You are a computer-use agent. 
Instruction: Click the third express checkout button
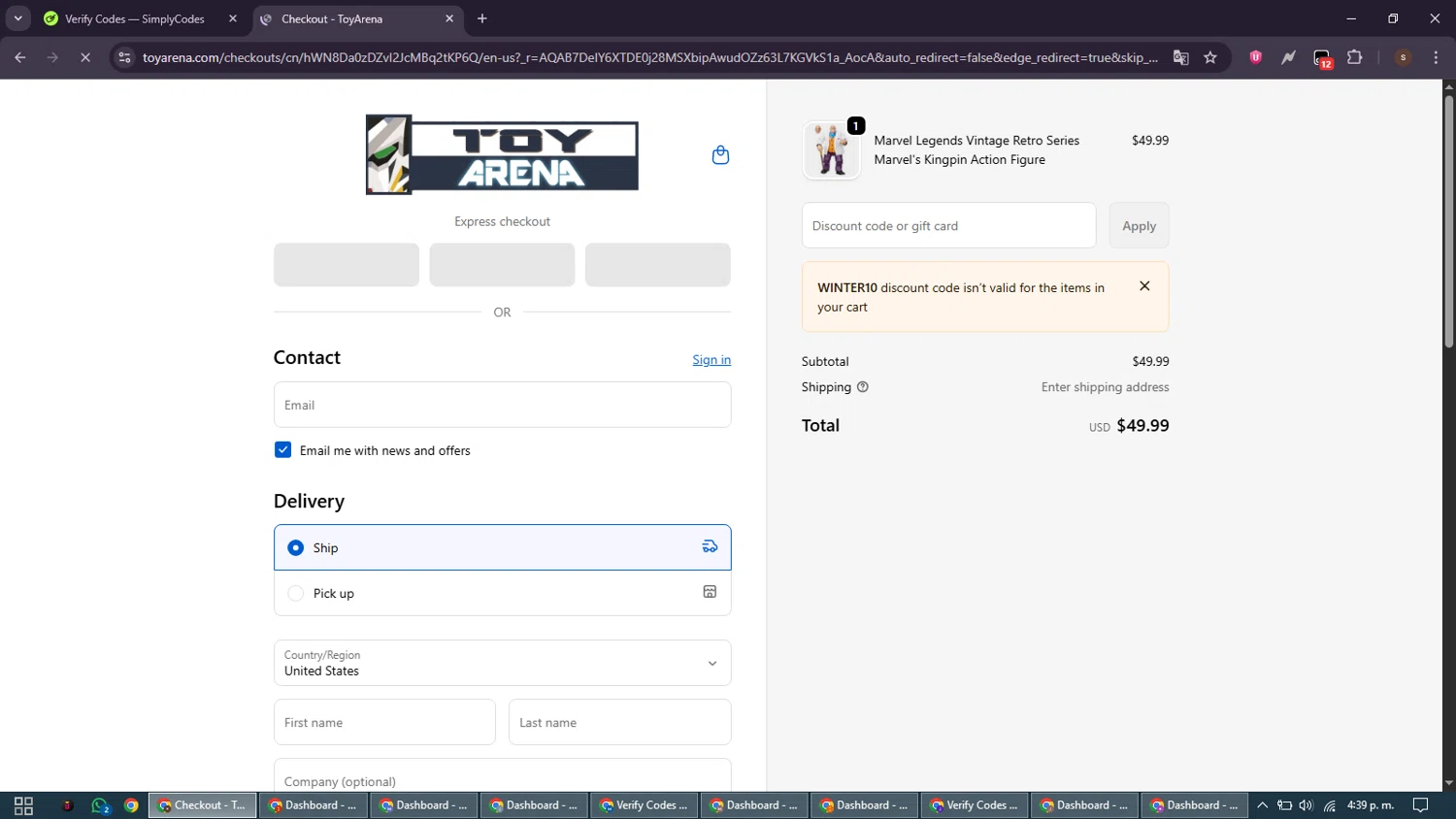(657, 265)
